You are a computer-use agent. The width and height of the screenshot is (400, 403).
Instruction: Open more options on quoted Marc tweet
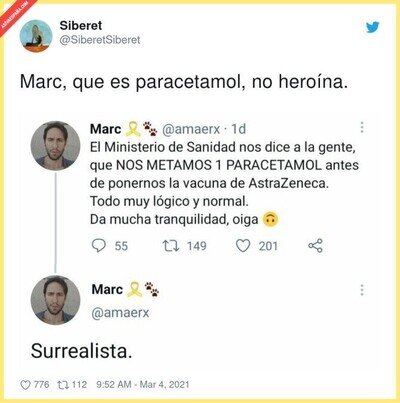click(362, 127)
